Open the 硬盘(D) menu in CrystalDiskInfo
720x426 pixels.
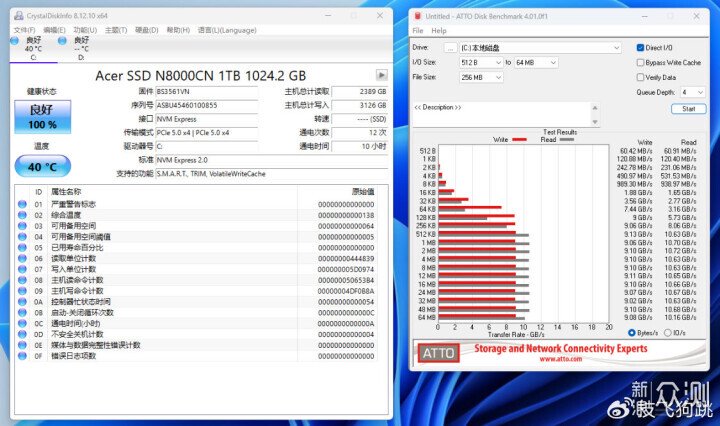coord(146,30)
